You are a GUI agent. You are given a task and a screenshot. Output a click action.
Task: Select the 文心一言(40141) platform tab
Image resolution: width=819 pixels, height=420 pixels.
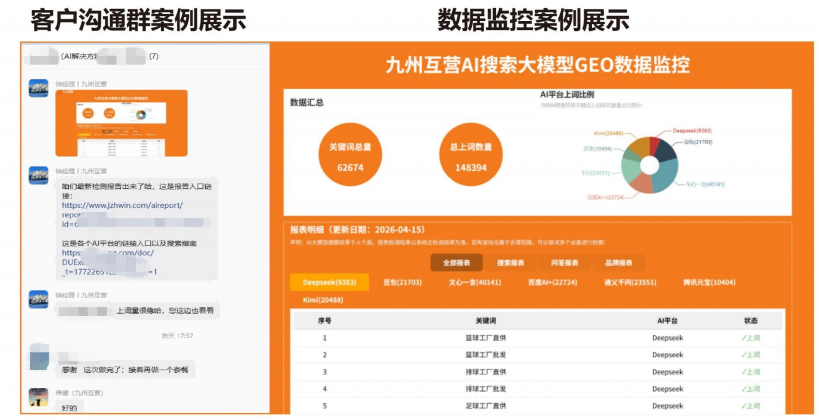pos(475,282)
